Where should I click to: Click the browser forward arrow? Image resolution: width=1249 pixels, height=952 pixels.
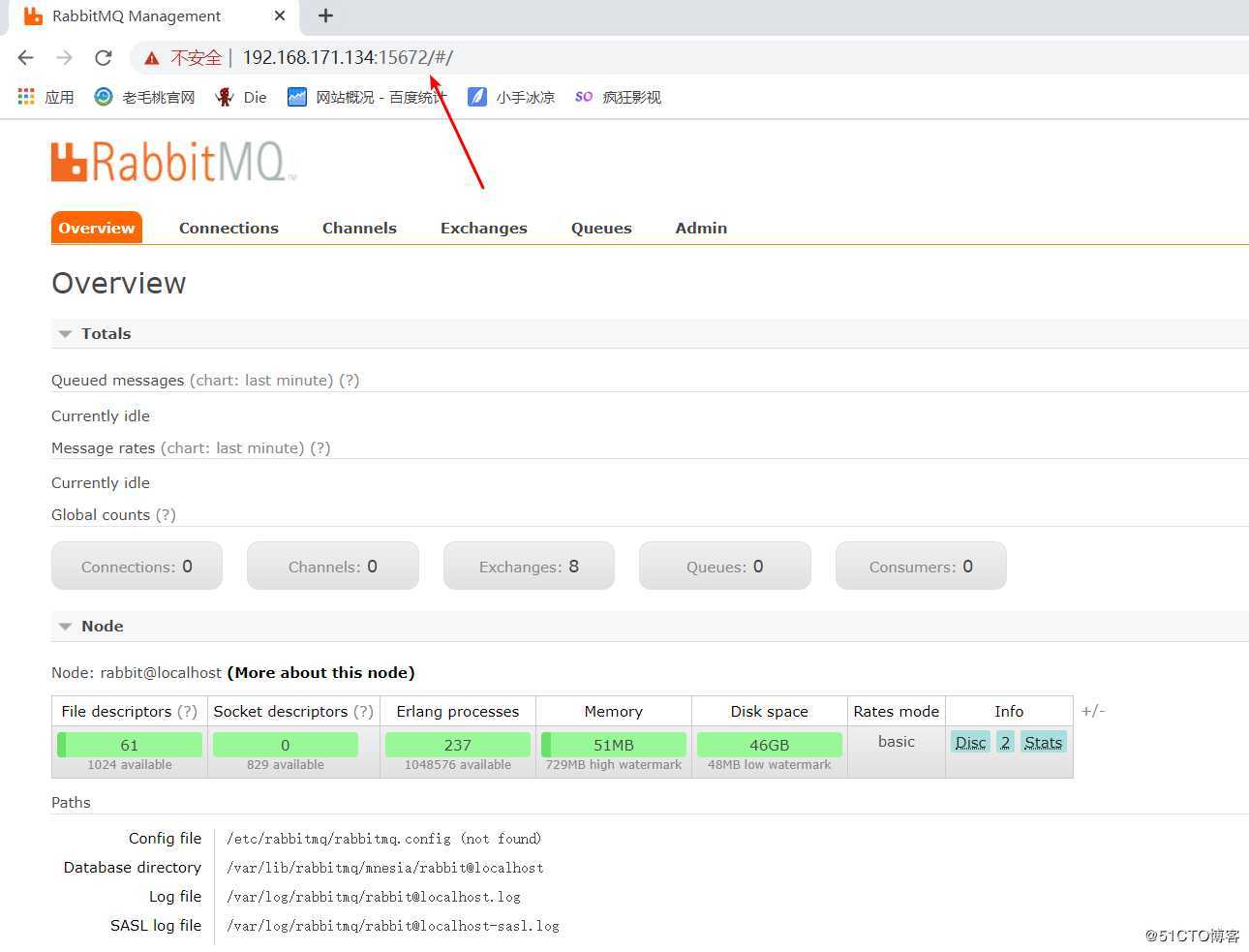click(64, 58)
